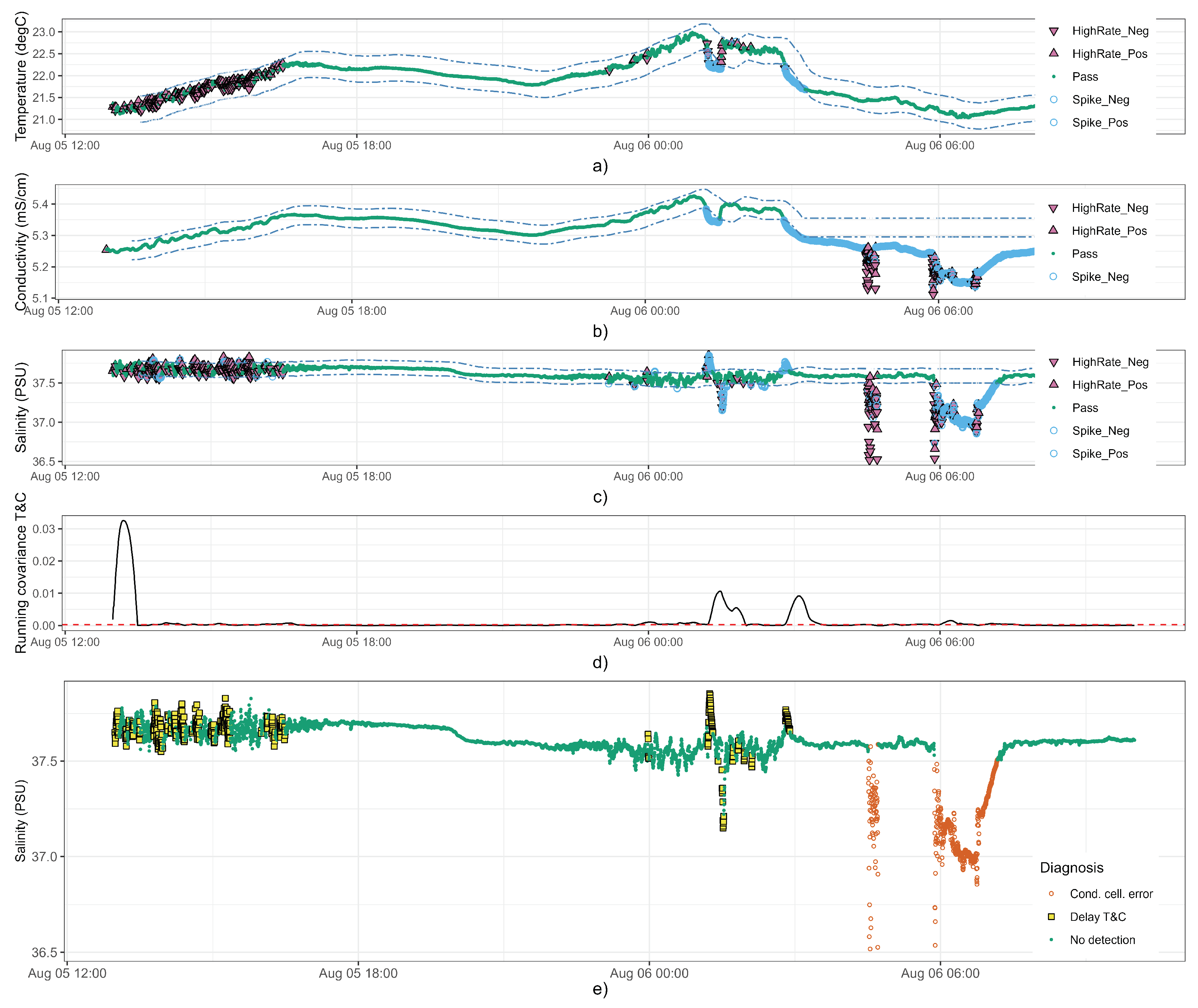Select the Pass dot in conductivity legend
Image resolution: width=1198 pixels, height=1008 pixels.
[1053, 254]
